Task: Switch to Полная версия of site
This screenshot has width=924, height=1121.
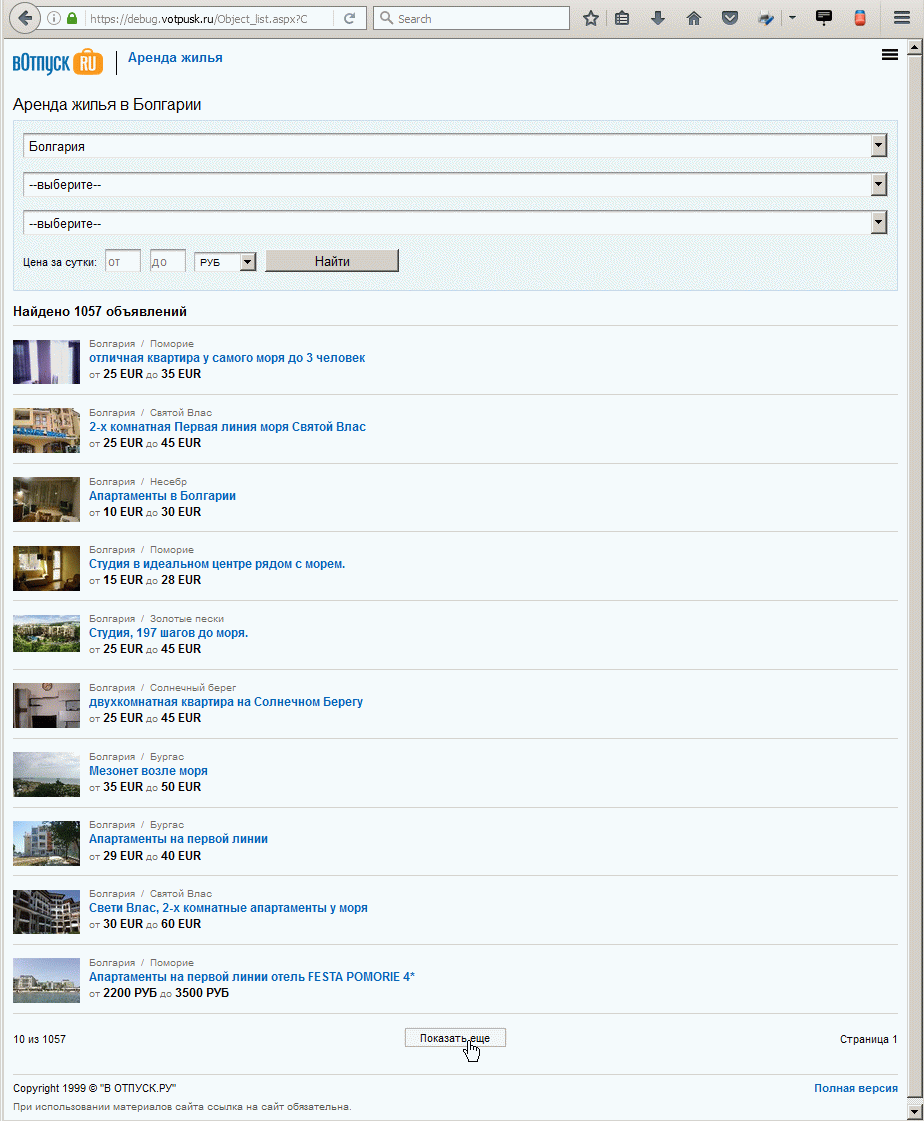Action: (855, 1088)
